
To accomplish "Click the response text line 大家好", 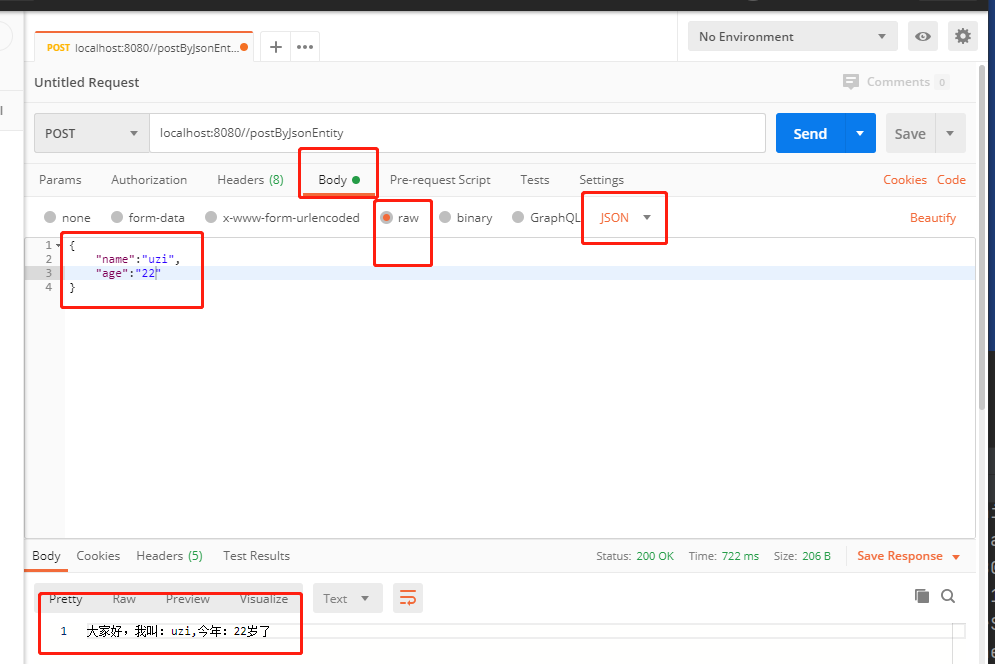I will pyautogui.click(x=178, y=631).
